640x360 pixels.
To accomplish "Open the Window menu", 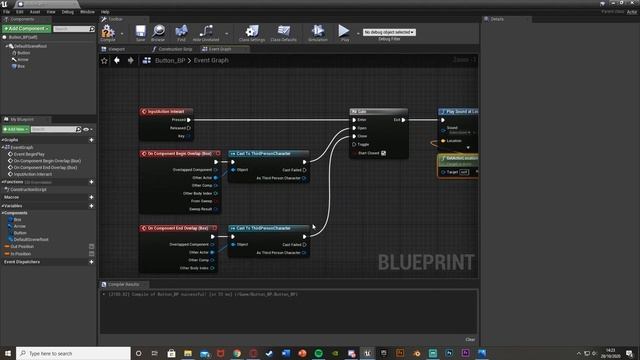I will (x=87, y=12).
